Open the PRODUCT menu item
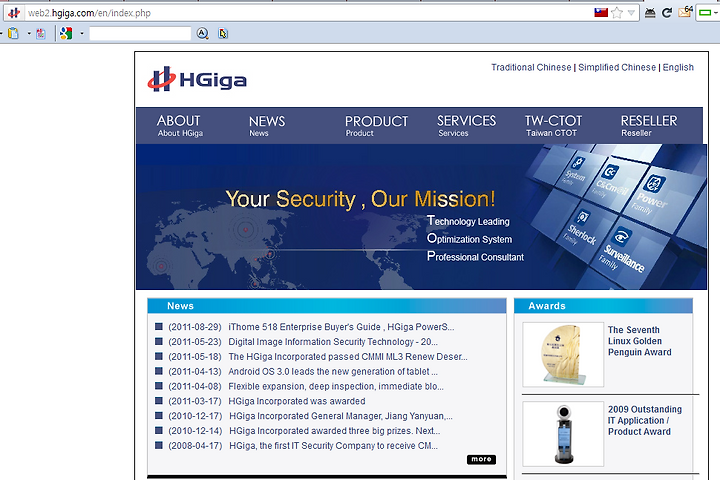This screenshot has width=720, height=480. [x=376, y=126]
